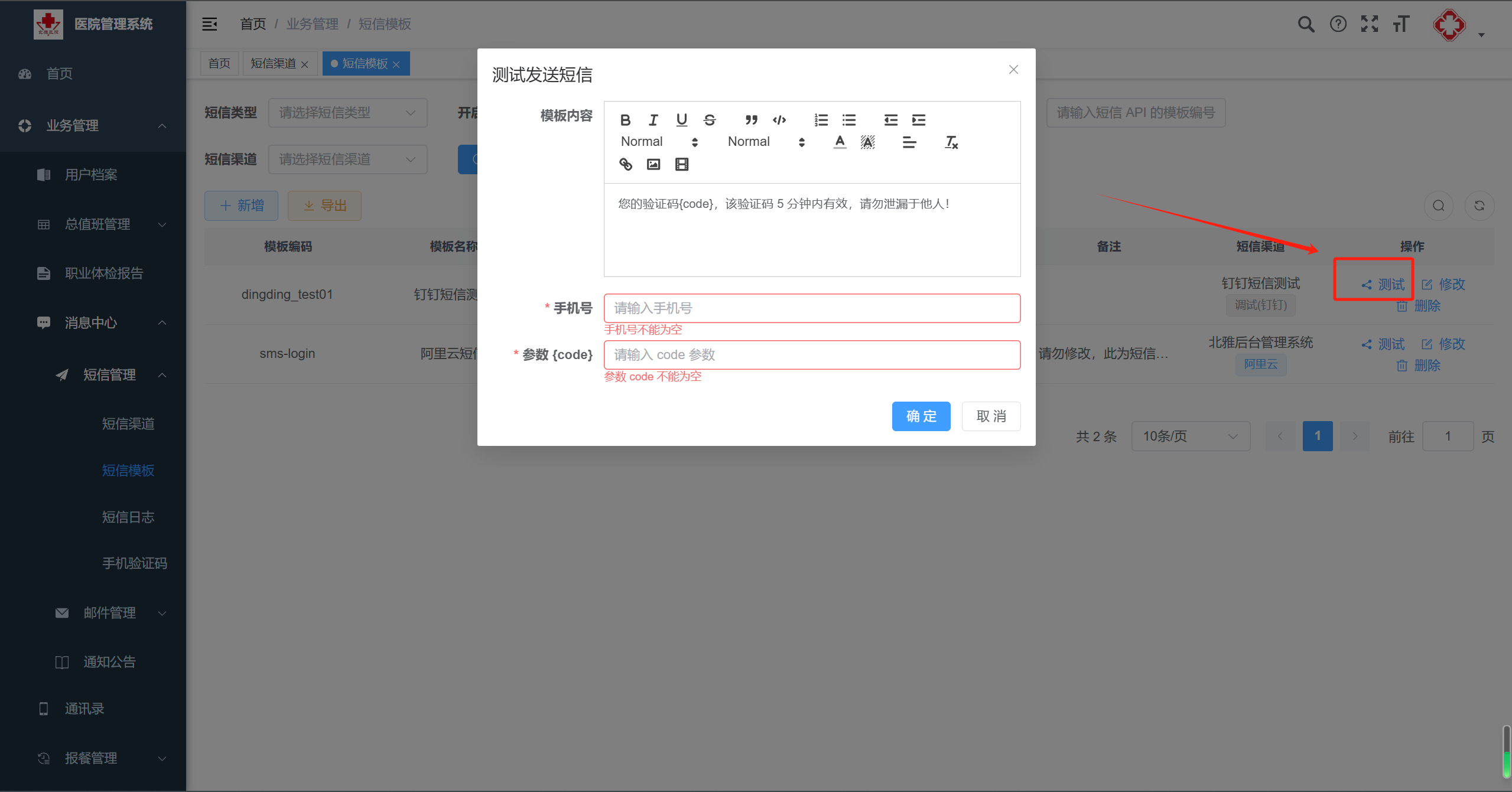
Task: Insert an image in the editor toolbar
Action: click(x=653, y=164)
